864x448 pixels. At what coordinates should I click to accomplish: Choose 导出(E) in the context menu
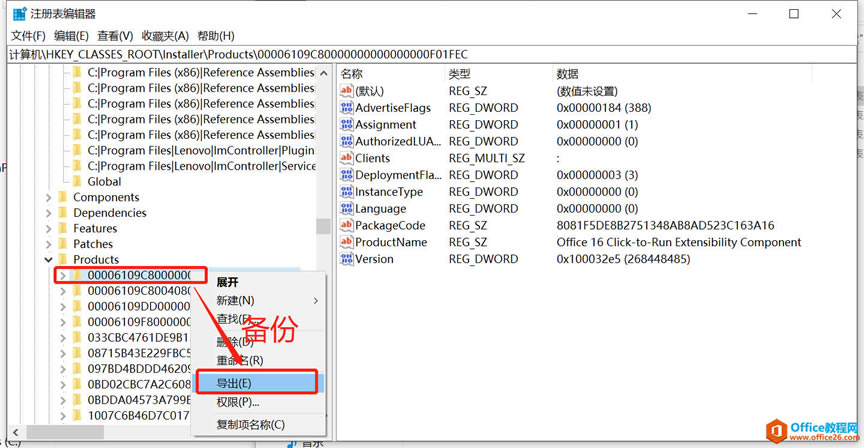(x=234, y=383)
